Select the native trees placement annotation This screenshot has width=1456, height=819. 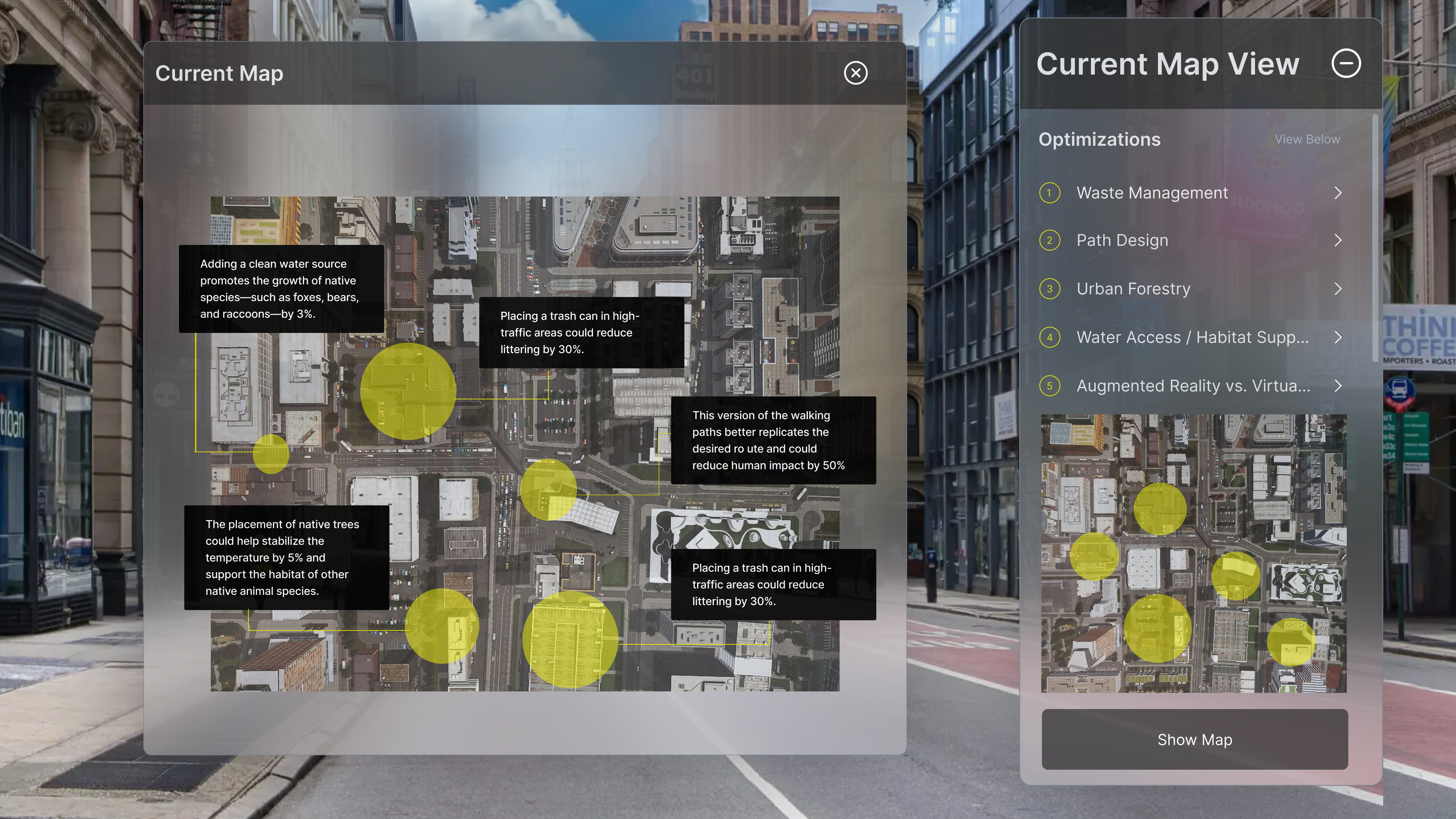pyautogui.click(x=287, y=557)
